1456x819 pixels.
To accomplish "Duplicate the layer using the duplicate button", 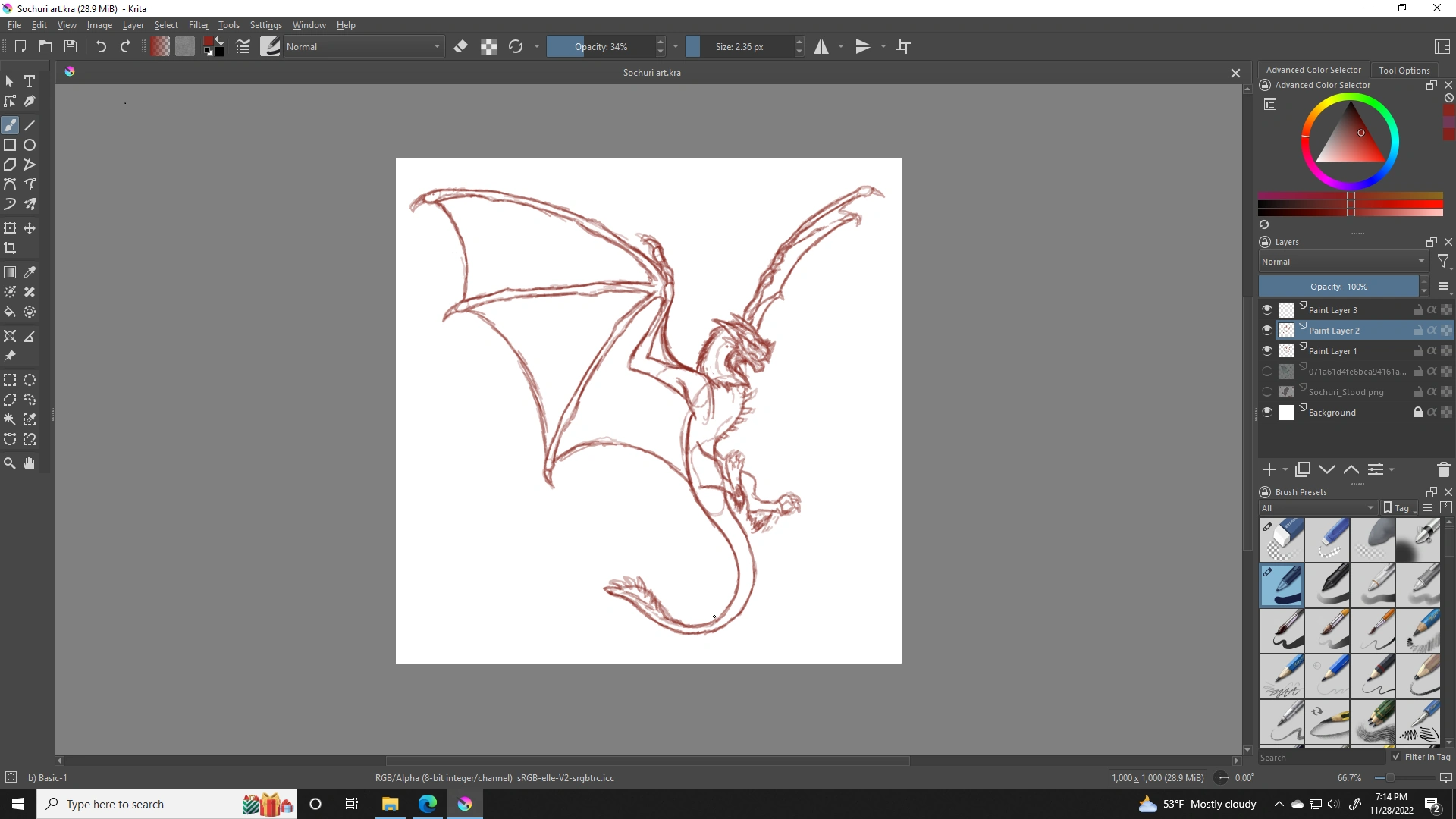I will (x=1304, y=469).
